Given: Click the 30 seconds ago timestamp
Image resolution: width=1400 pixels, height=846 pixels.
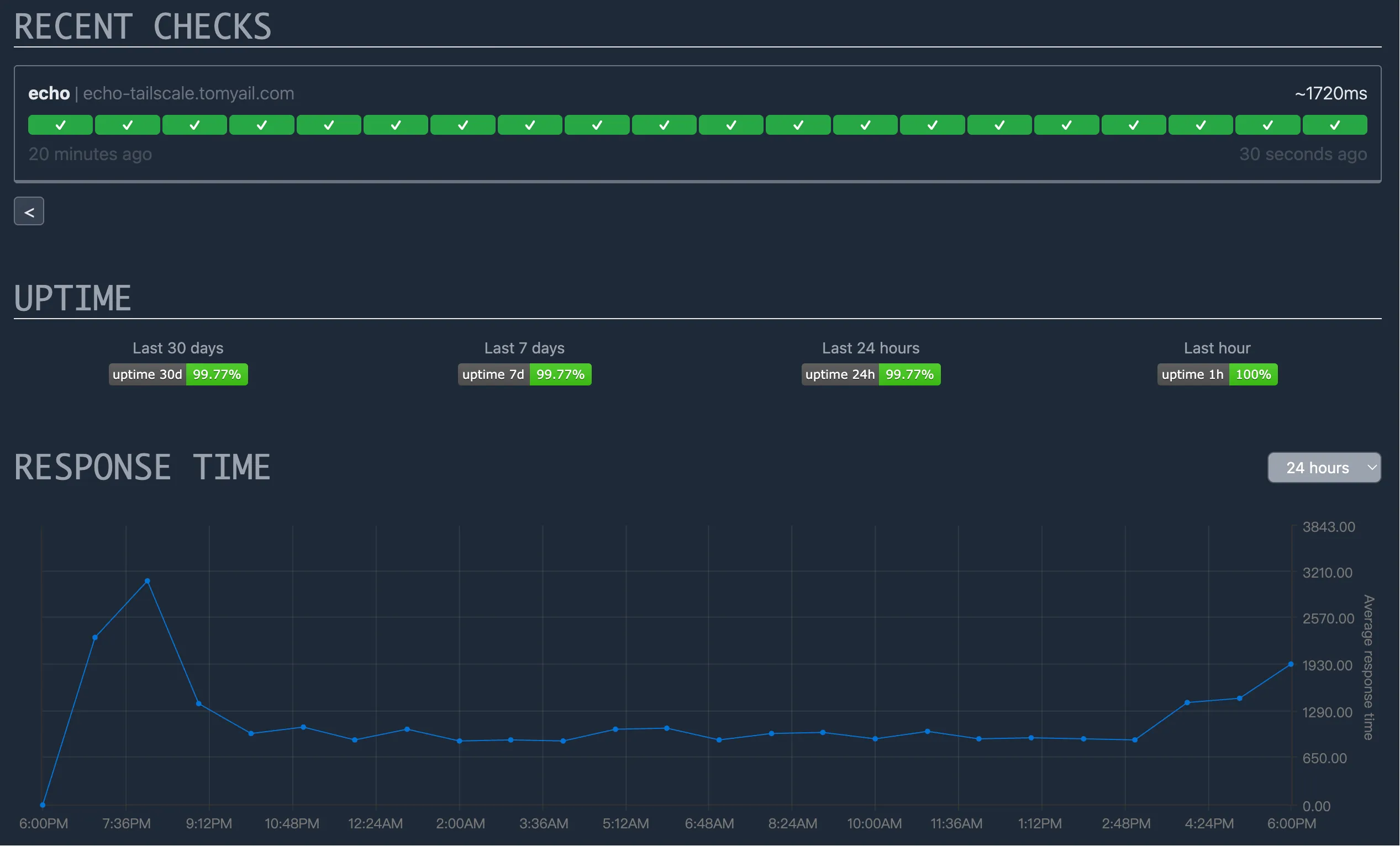Looking at the screenshot, I should (x=1303, y=154).
